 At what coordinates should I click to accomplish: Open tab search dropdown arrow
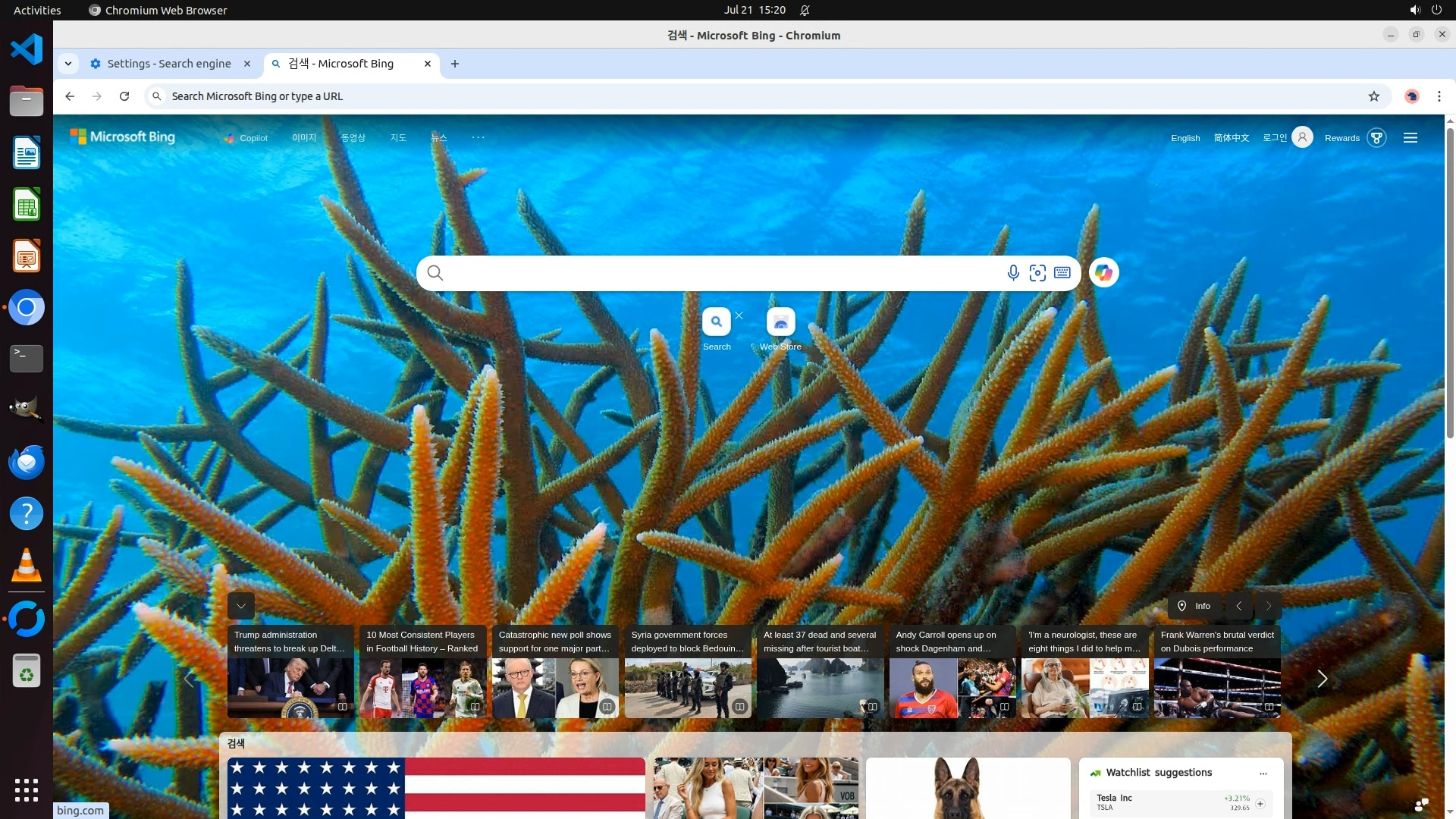(68, 64)
